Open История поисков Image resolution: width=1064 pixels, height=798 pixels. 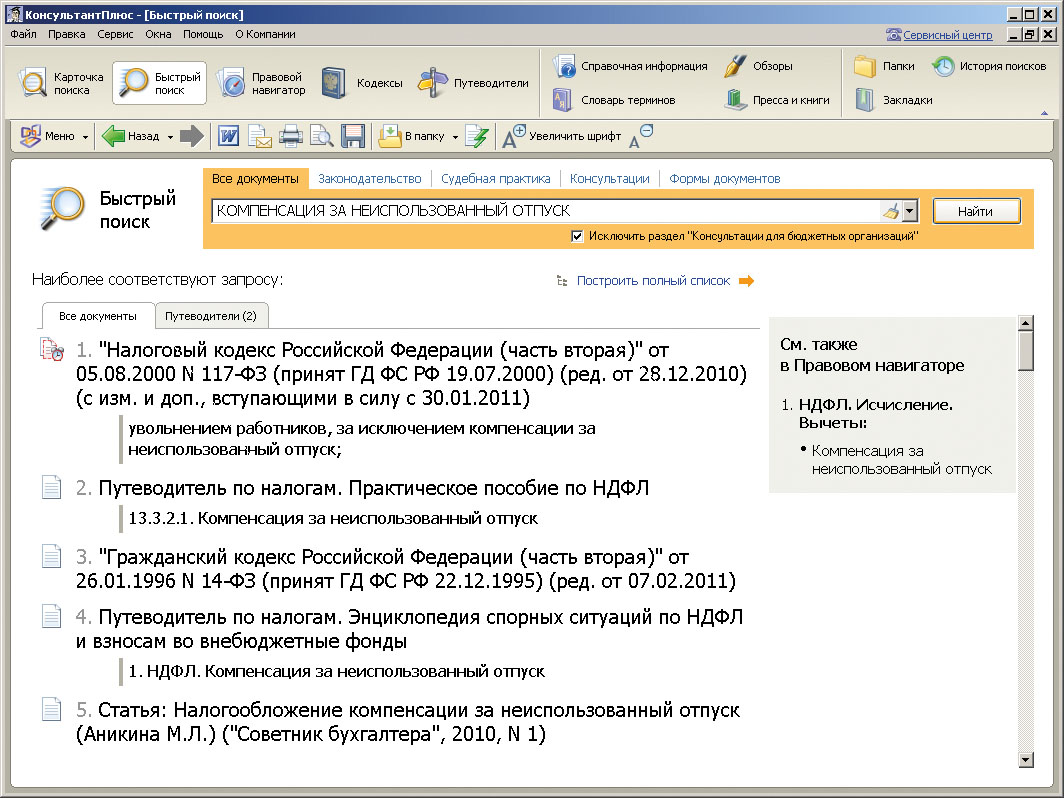pos(989,66)
